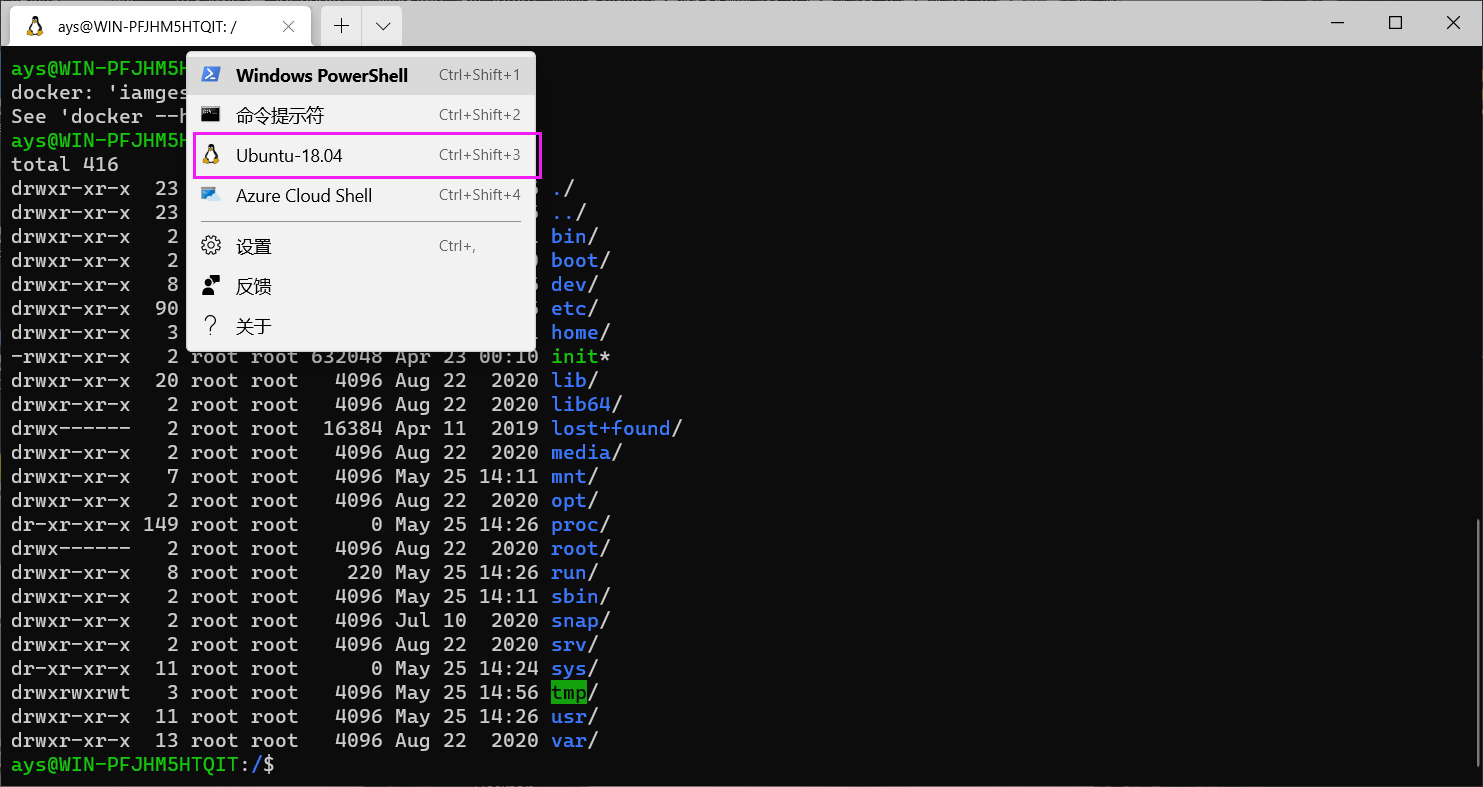The width and height of the screenshot is (1483, 787).
Task: Click the media/ directory entry
Action: [x=587, y=452]
